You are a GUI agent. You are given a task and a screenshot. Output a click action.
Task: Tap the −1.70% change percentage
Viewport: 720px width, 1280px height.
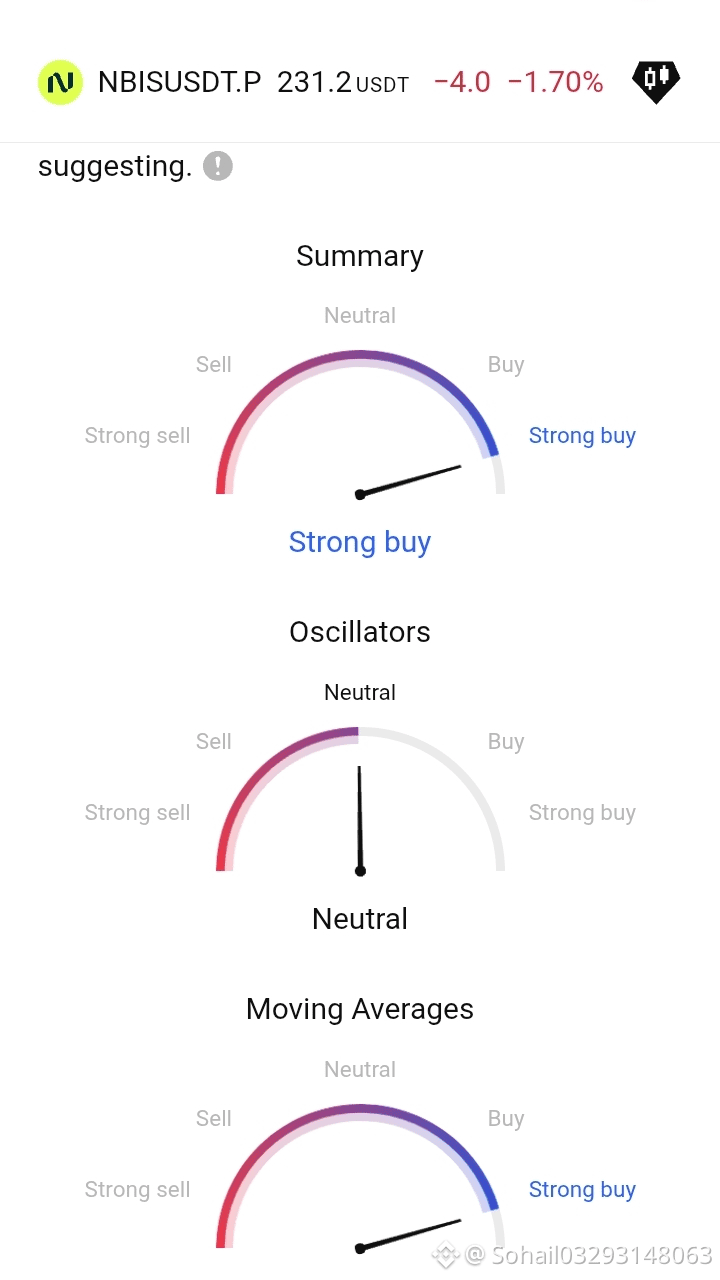click(556, 82)
